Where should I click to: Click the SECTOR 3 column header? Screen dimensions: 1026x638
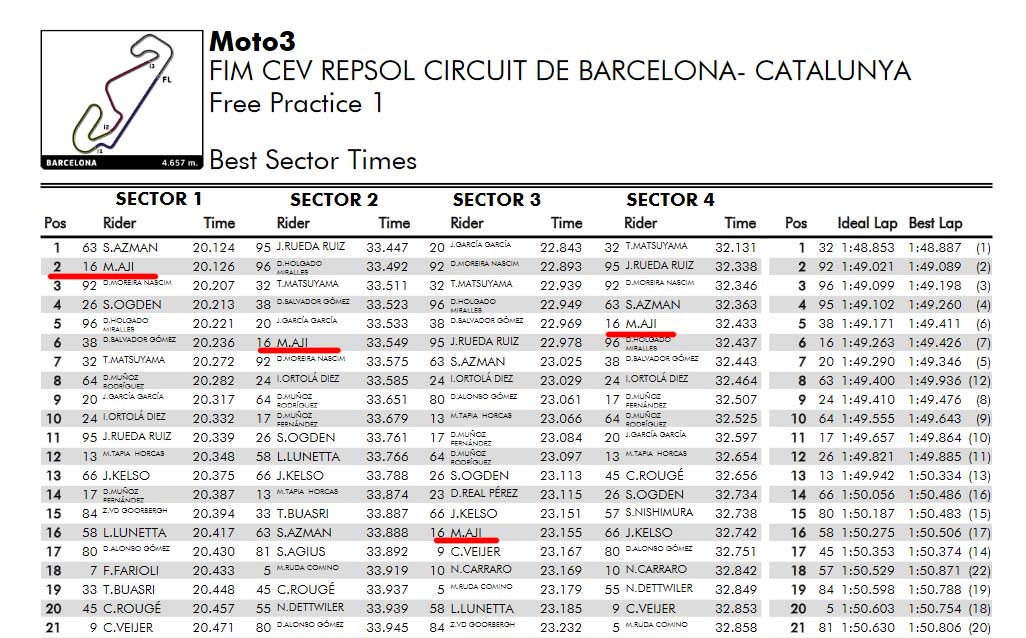[x=496, y=199]
